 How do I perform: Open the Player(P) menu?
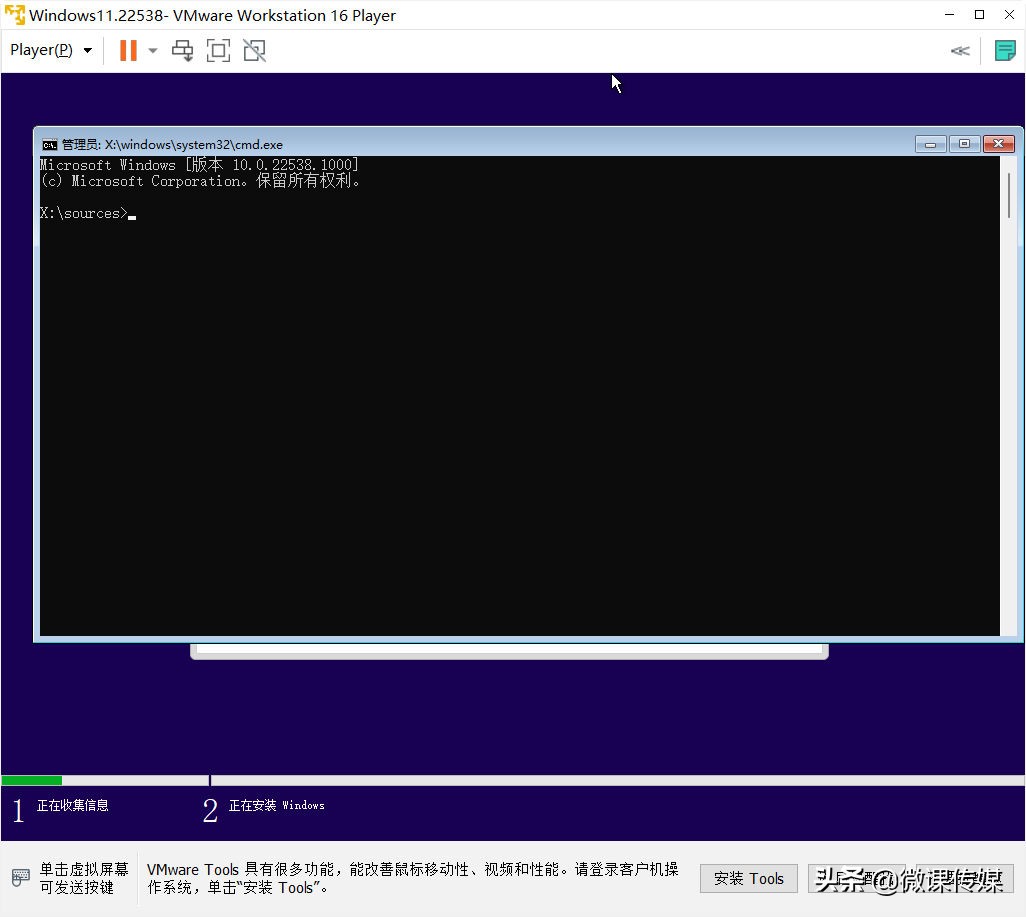click(51, 50)
